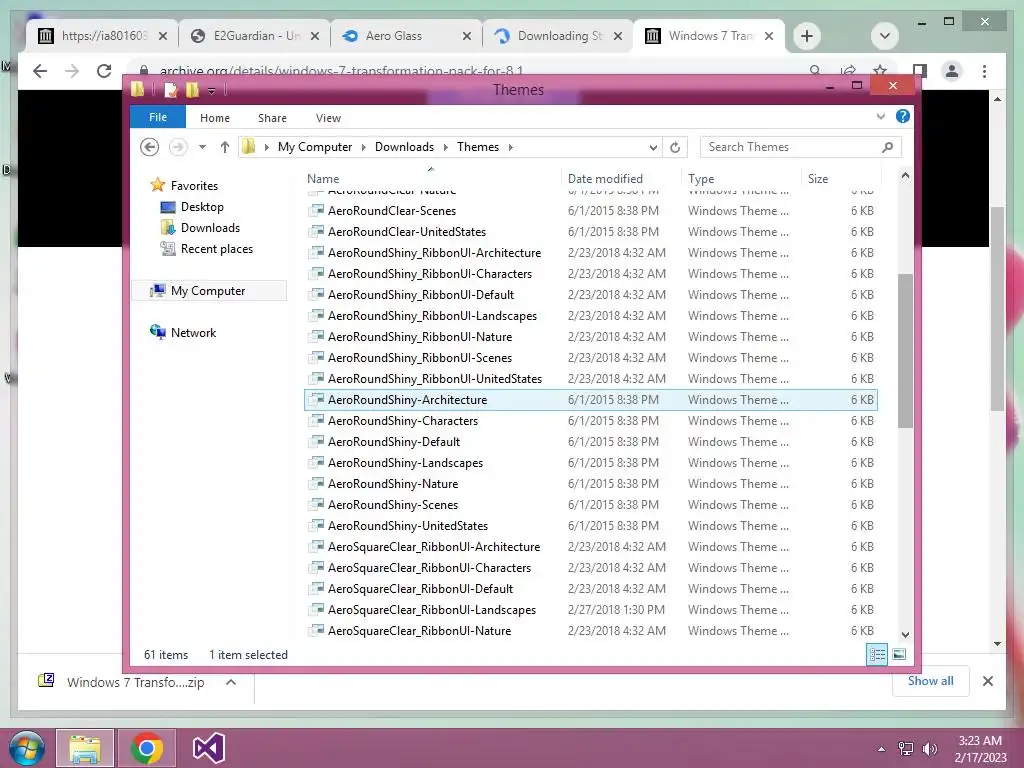Click the volume speaker tray icon
The image size is (1024, 768).
pos(929,749)
